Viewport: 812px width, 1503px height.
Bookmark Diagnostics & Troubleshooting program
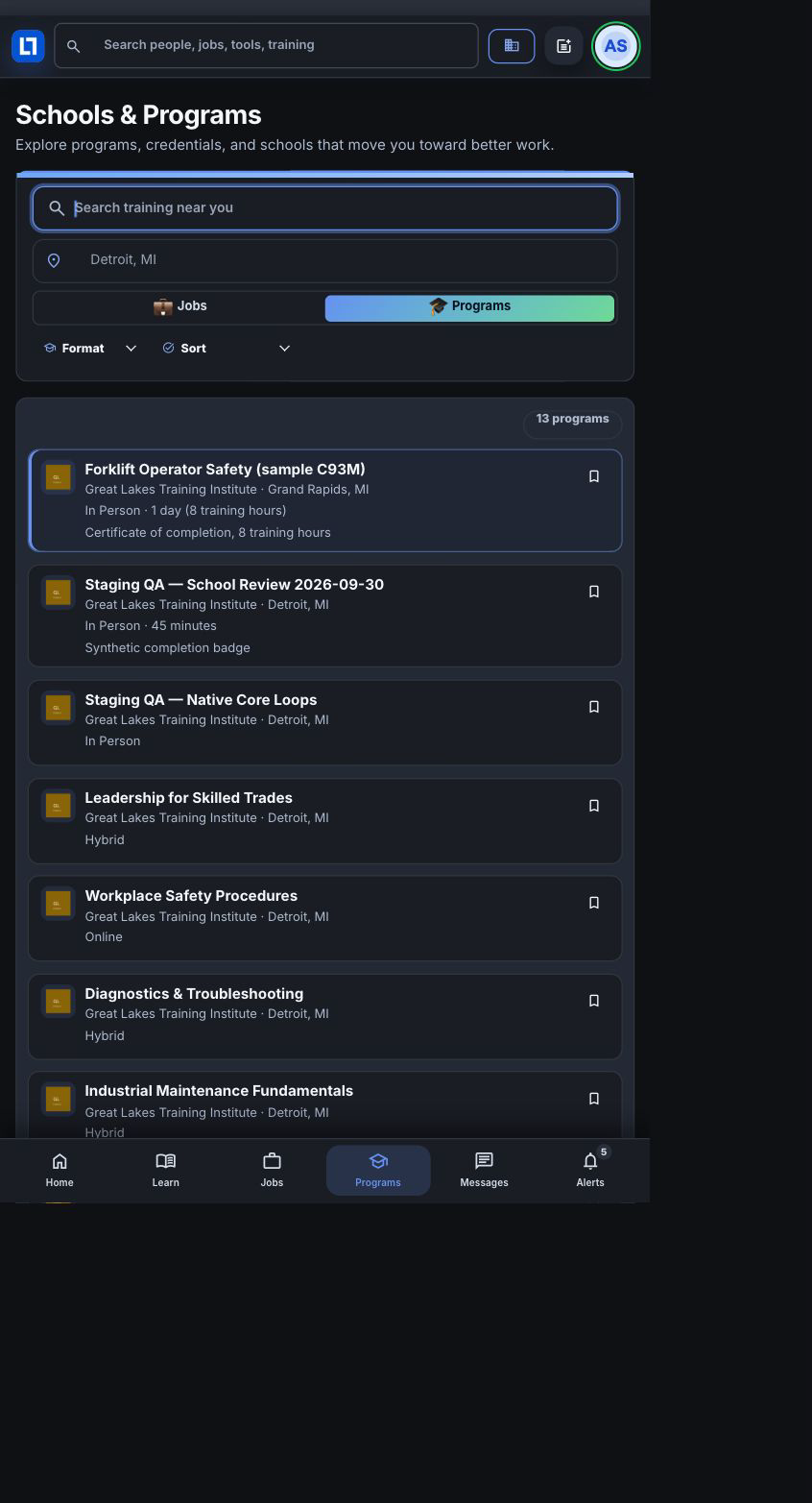click(594, 1001)
